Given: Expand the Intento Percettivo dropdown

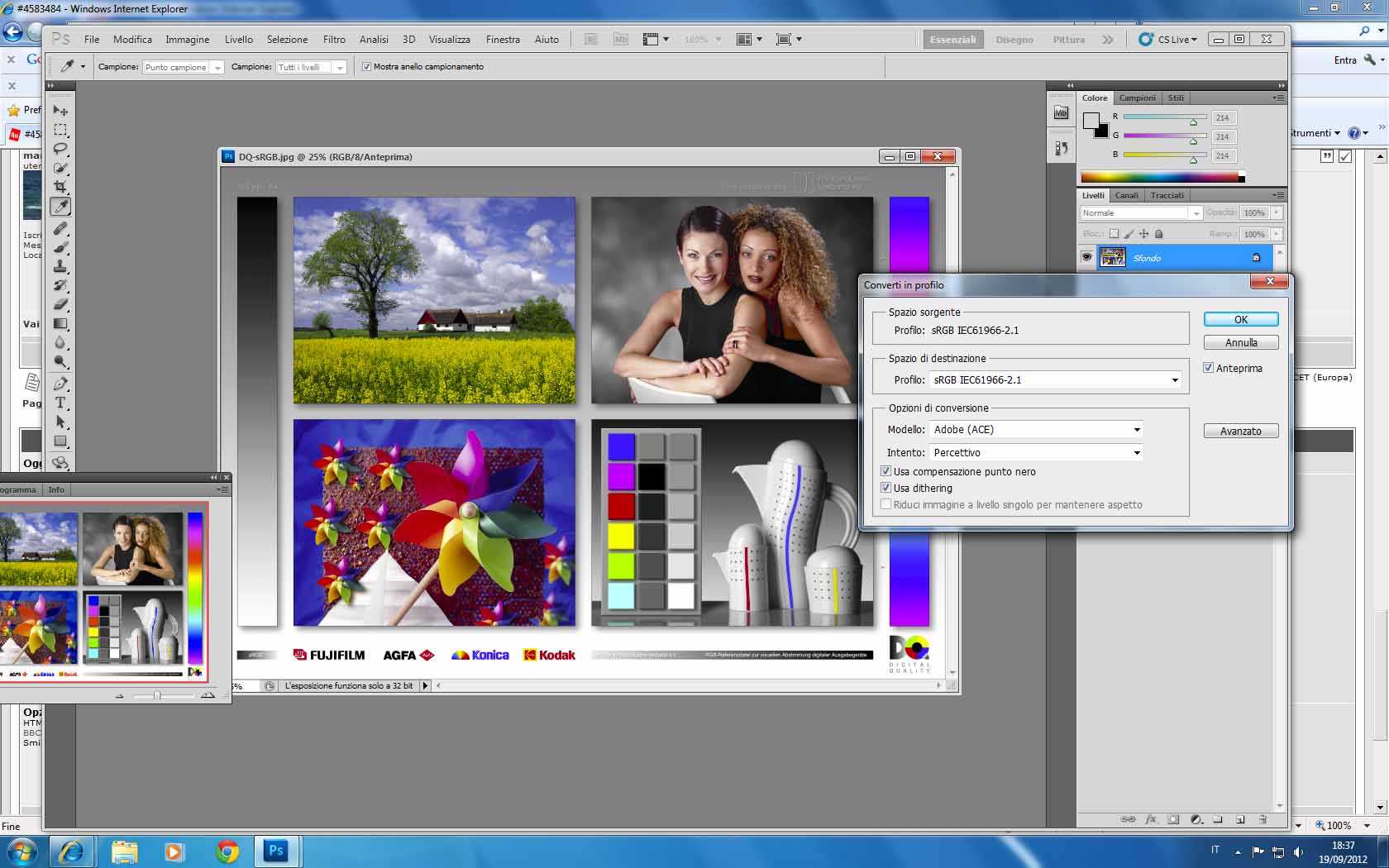Looking at the screenshot, I should pos(1136,453).
